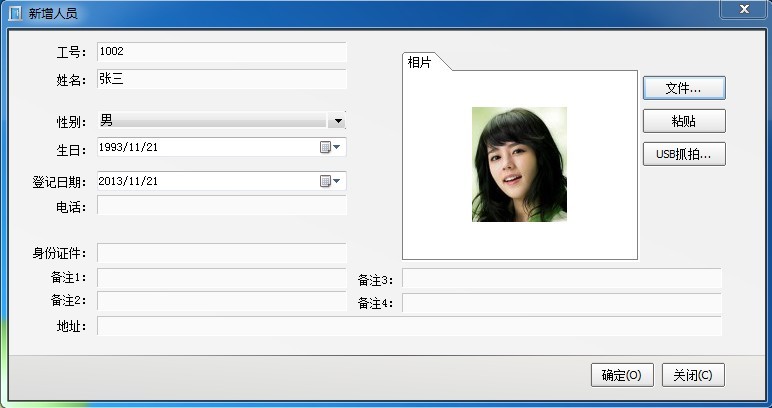Click the 姓名 field containing 张三
The image size is (772, 408).
click(x=222, y=79)
